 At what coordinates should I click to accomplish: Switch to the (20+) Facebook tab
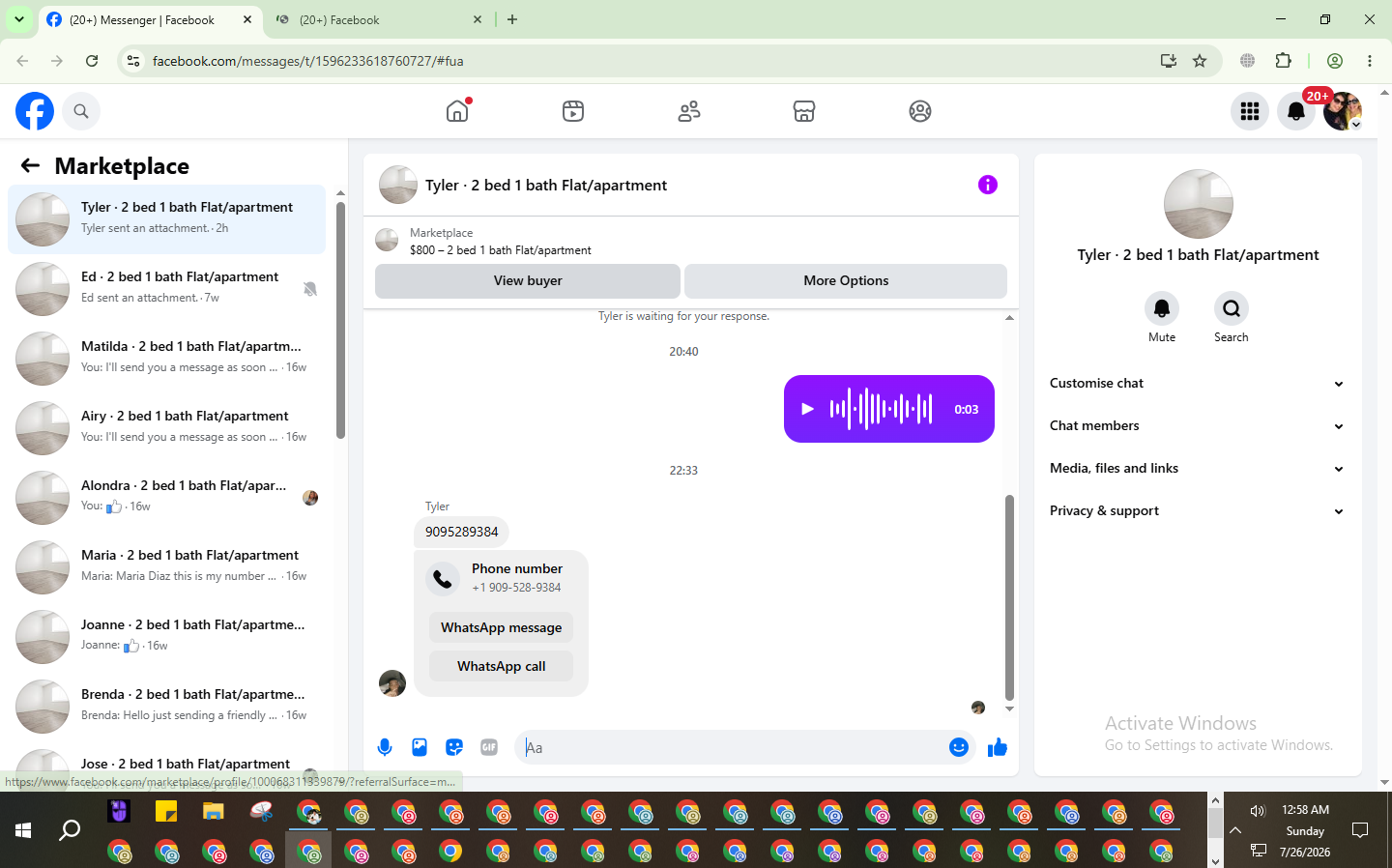379,19
